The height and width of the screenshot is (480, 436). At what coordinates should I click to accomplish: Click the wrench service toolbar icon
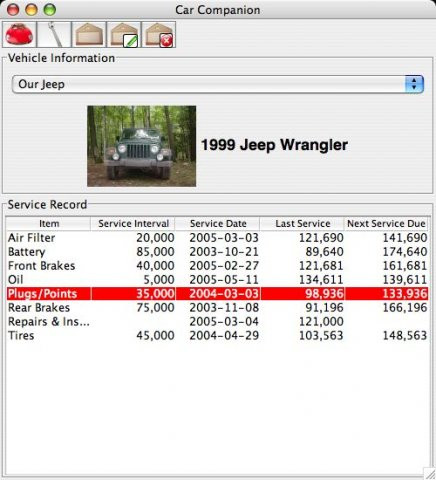point(54,34)
